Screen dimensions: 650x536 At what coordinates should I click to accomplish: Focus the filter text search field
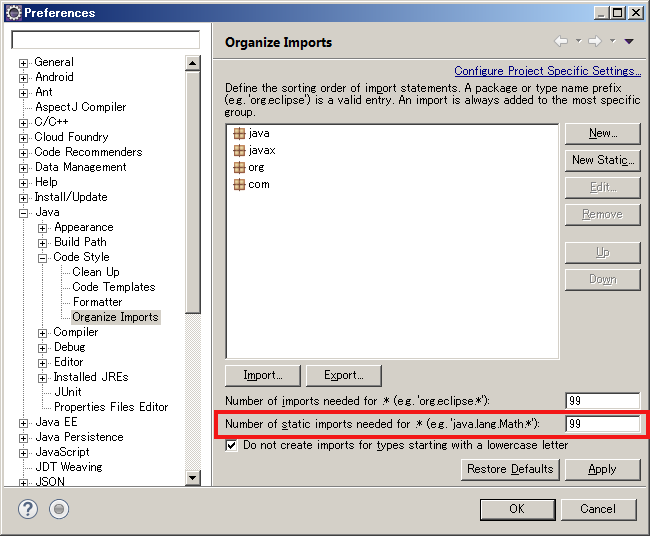click(106, 40)
